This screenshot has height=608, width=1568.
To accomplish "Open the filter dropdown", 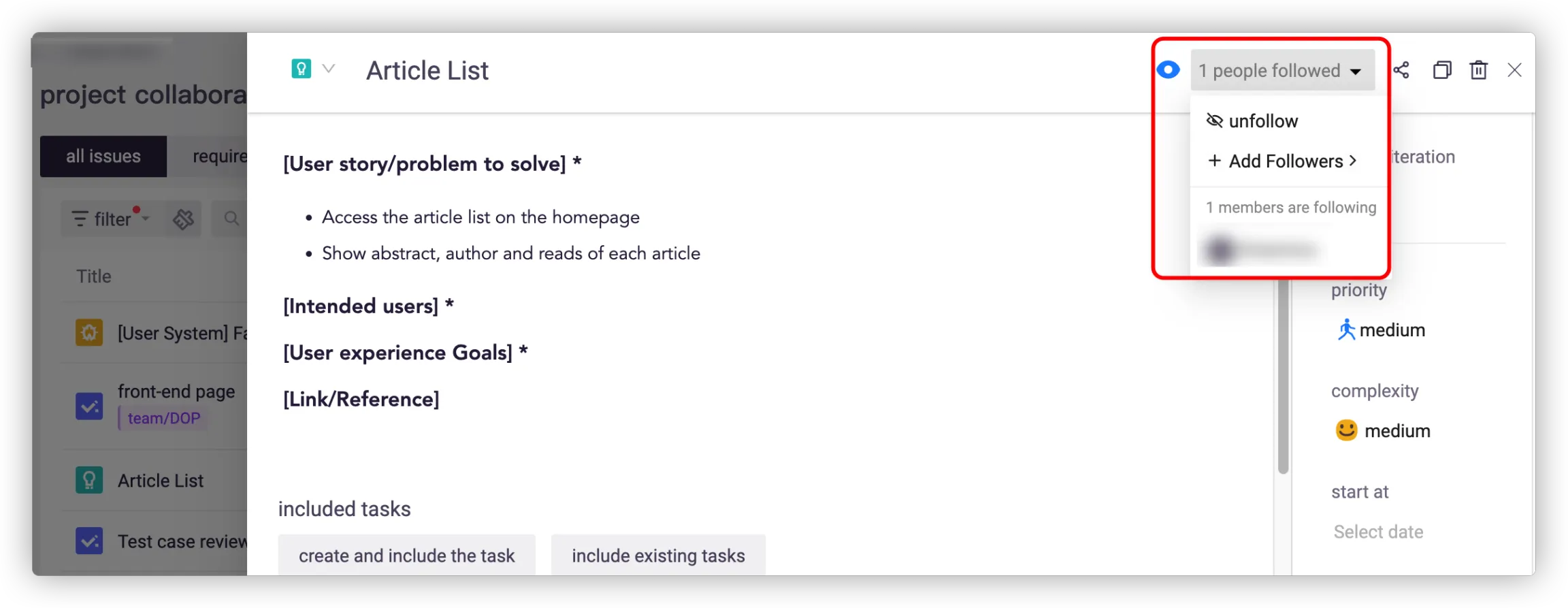I will click(x=110, y=219).
